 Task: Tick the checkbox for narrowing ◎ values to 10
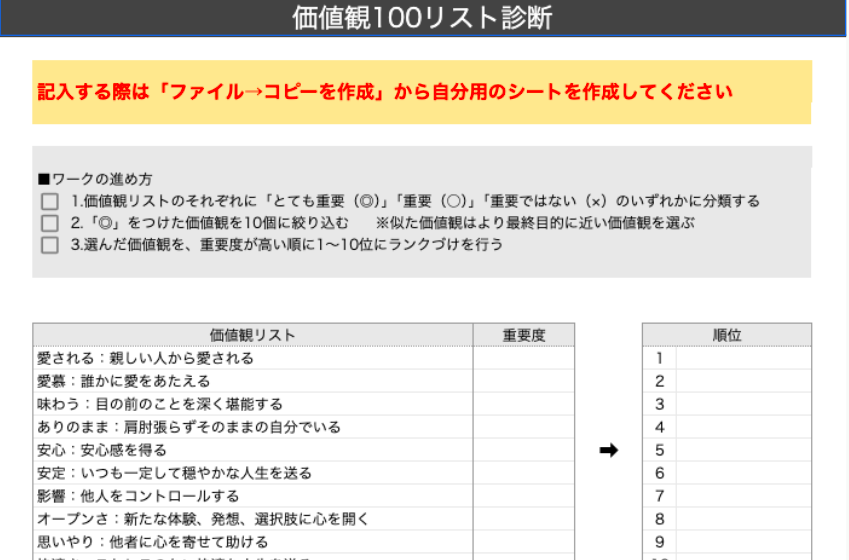[50, 223]
